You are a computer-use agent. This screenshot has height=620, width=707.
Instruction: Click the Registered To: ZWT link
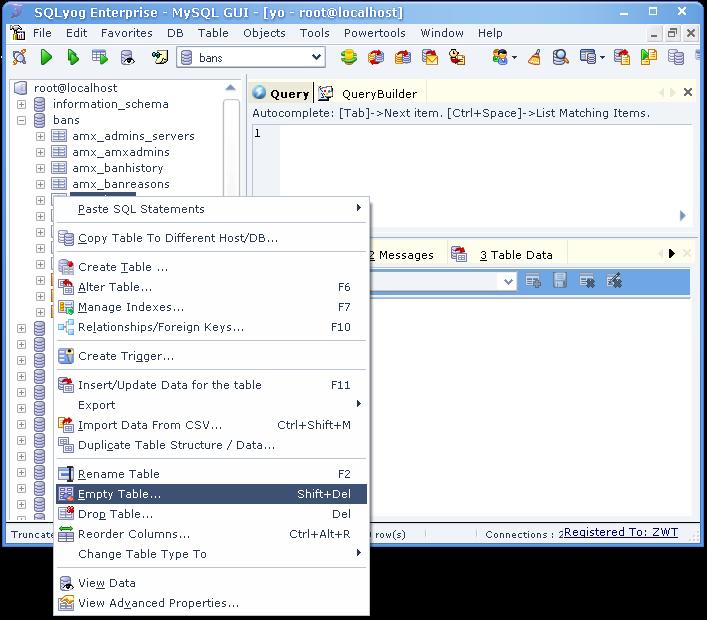tap(620, 532)
